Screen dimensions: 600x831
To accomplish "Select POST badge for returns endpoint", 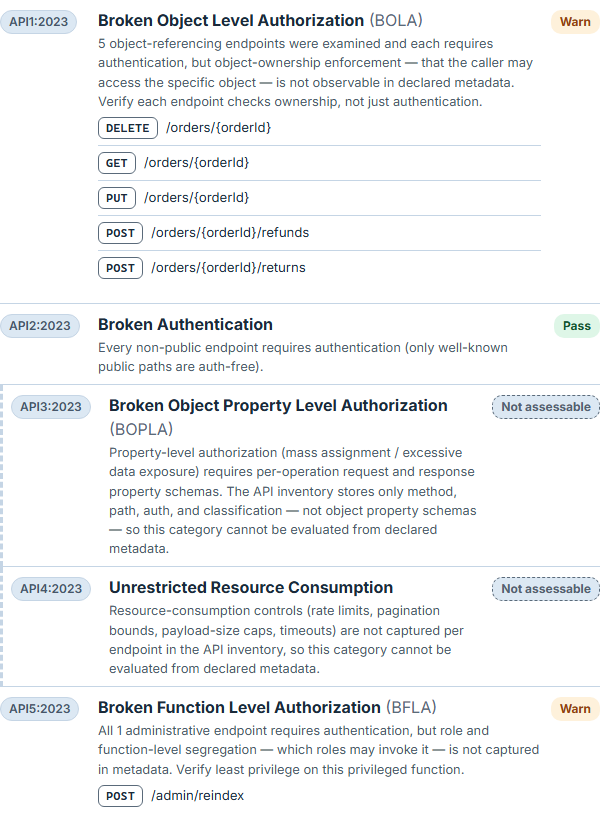I will tap(120, 268).
